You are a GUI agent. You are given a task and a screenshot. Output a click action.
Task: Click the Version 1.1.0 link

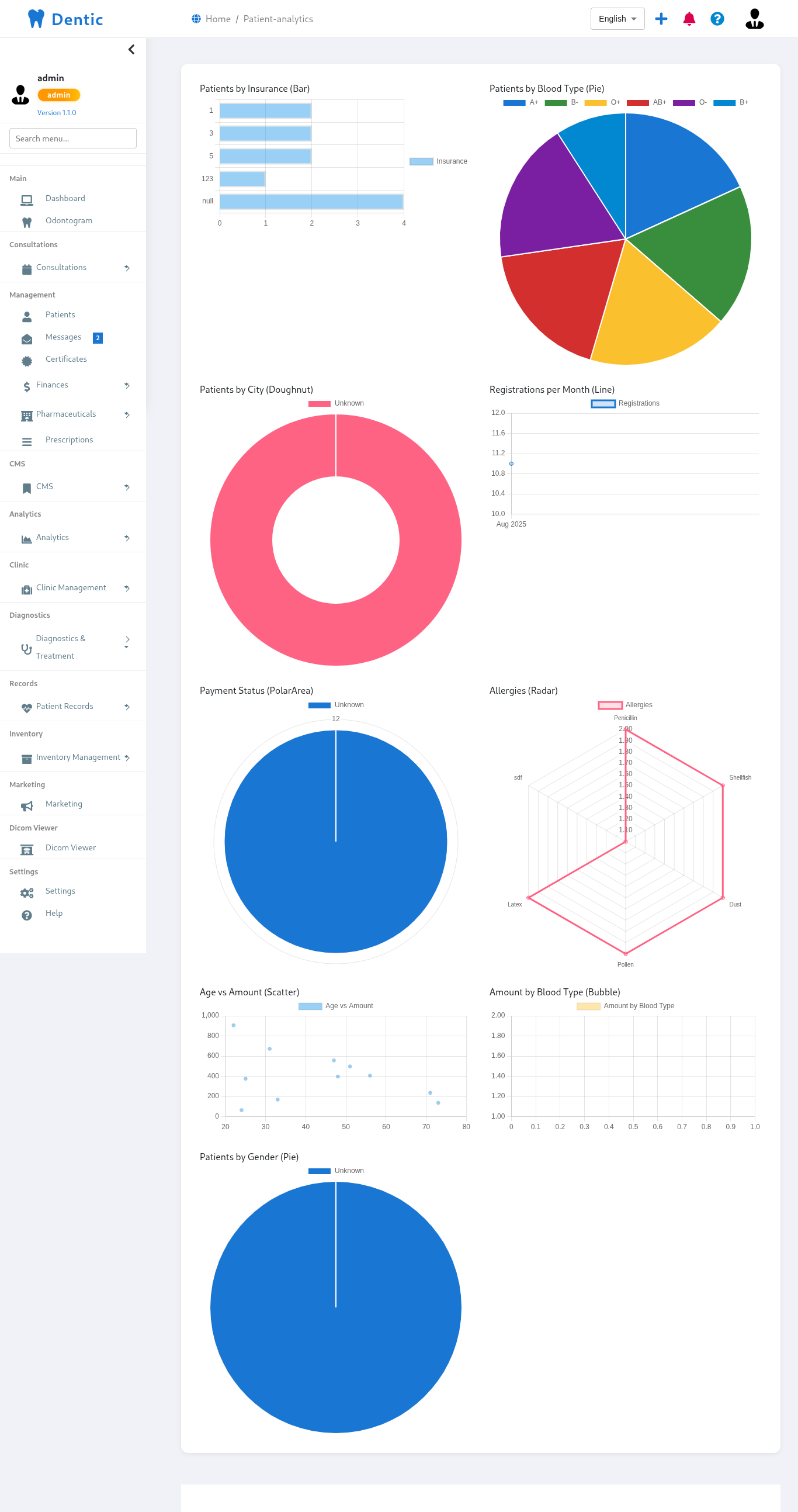tap(56, 113)
